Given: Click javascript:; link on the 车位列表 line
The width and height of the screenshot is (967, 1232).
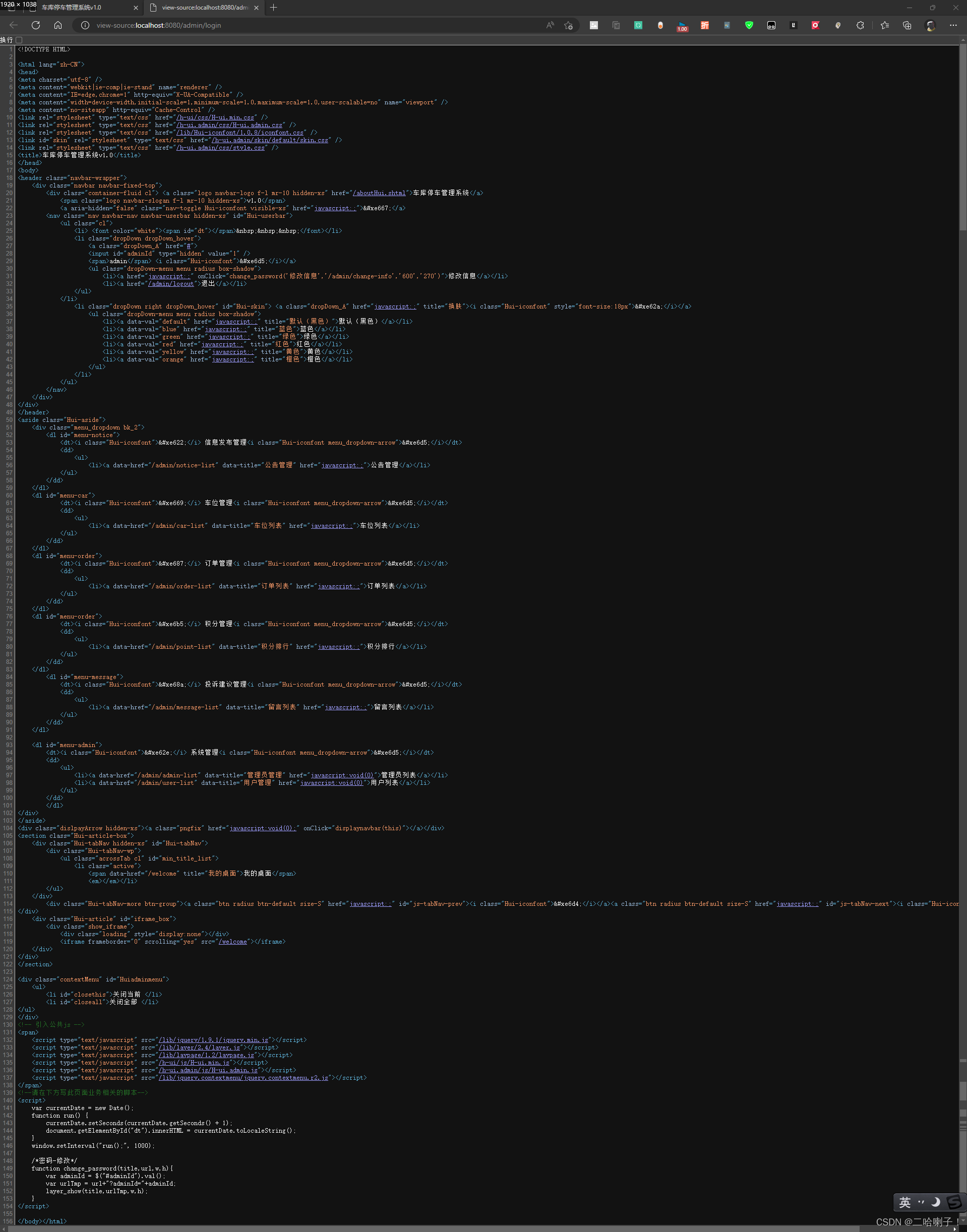Looking at the screenshot, I should (332, 526).
